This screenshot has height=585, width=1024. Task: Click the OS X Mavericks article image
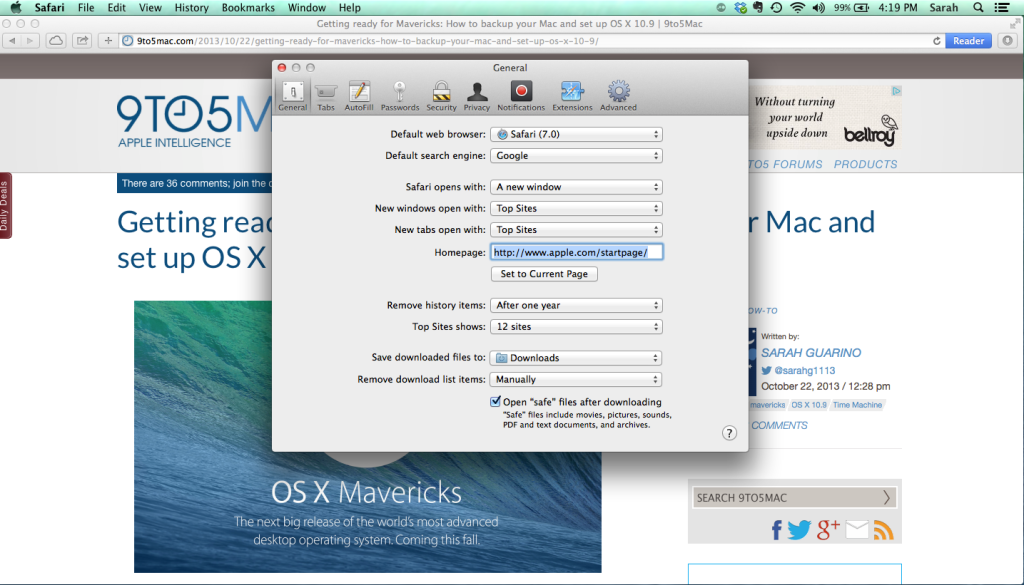[x=368, y=436]
